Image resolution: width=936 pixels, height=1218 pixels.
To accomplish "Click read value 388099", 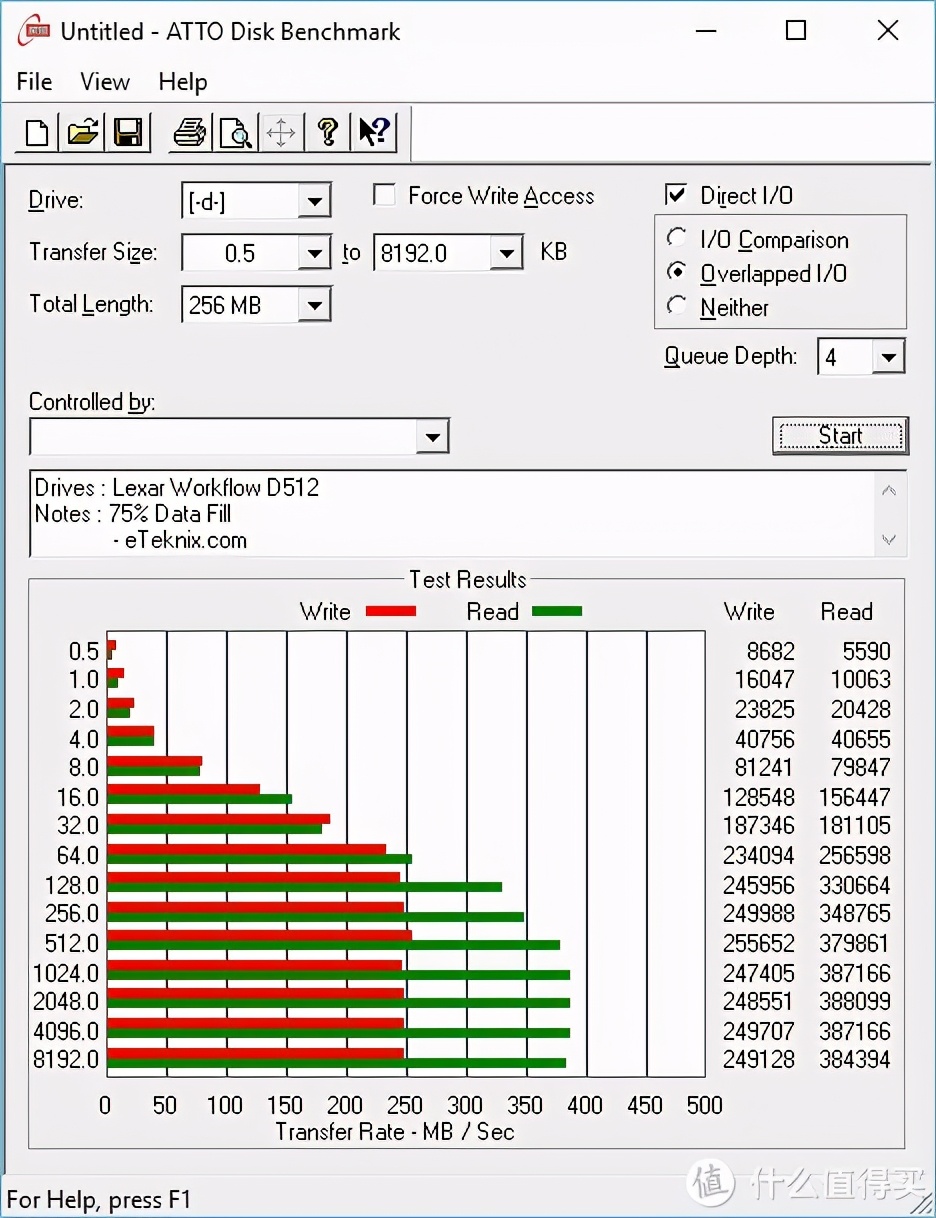I will tap(855, 1001).
